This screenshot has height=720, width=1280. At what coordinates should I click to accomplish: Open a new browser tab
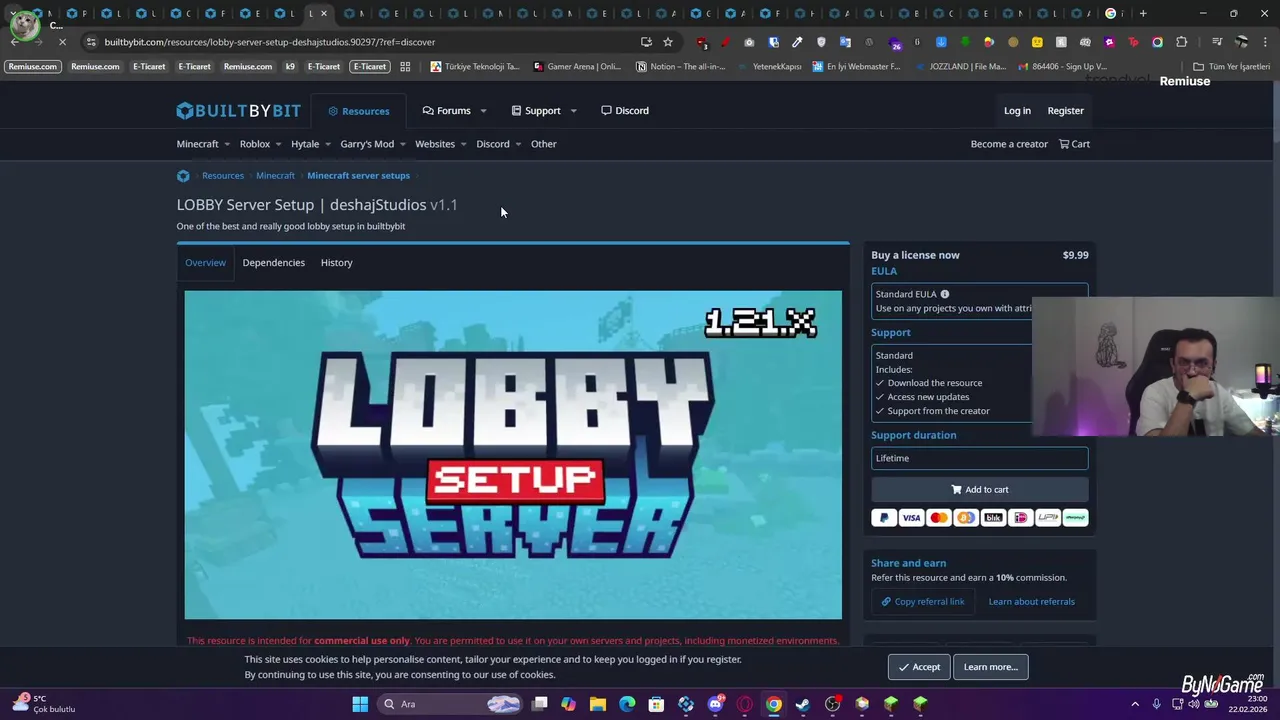click(x=1143, y=14)
